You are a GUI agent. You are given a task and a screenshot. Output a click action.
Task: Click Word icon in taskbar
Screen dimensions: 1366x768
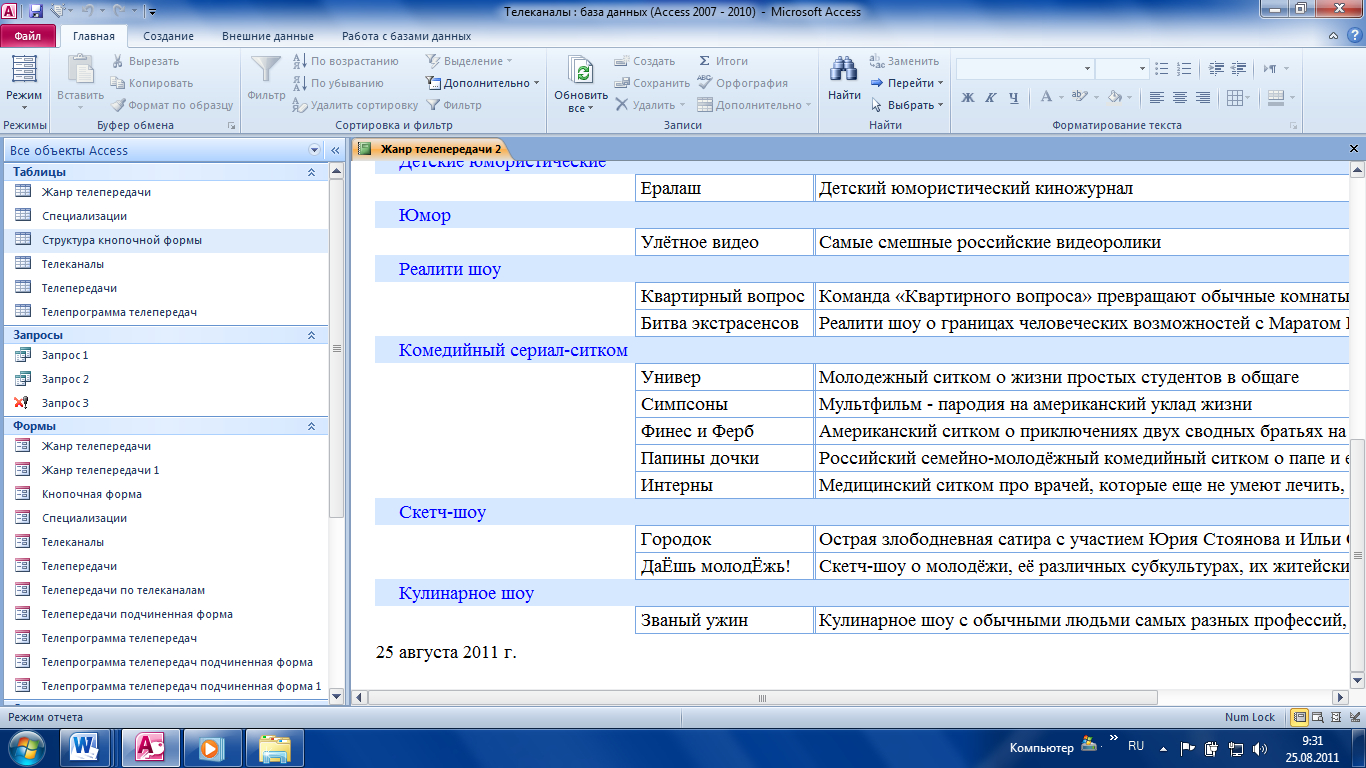(85, 747)
